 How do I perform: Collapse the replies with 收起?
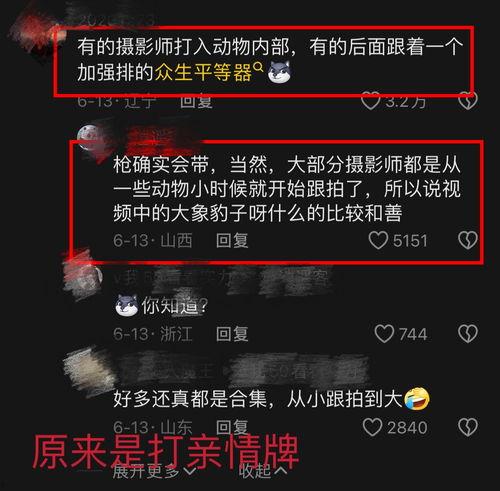click(262, 471)
